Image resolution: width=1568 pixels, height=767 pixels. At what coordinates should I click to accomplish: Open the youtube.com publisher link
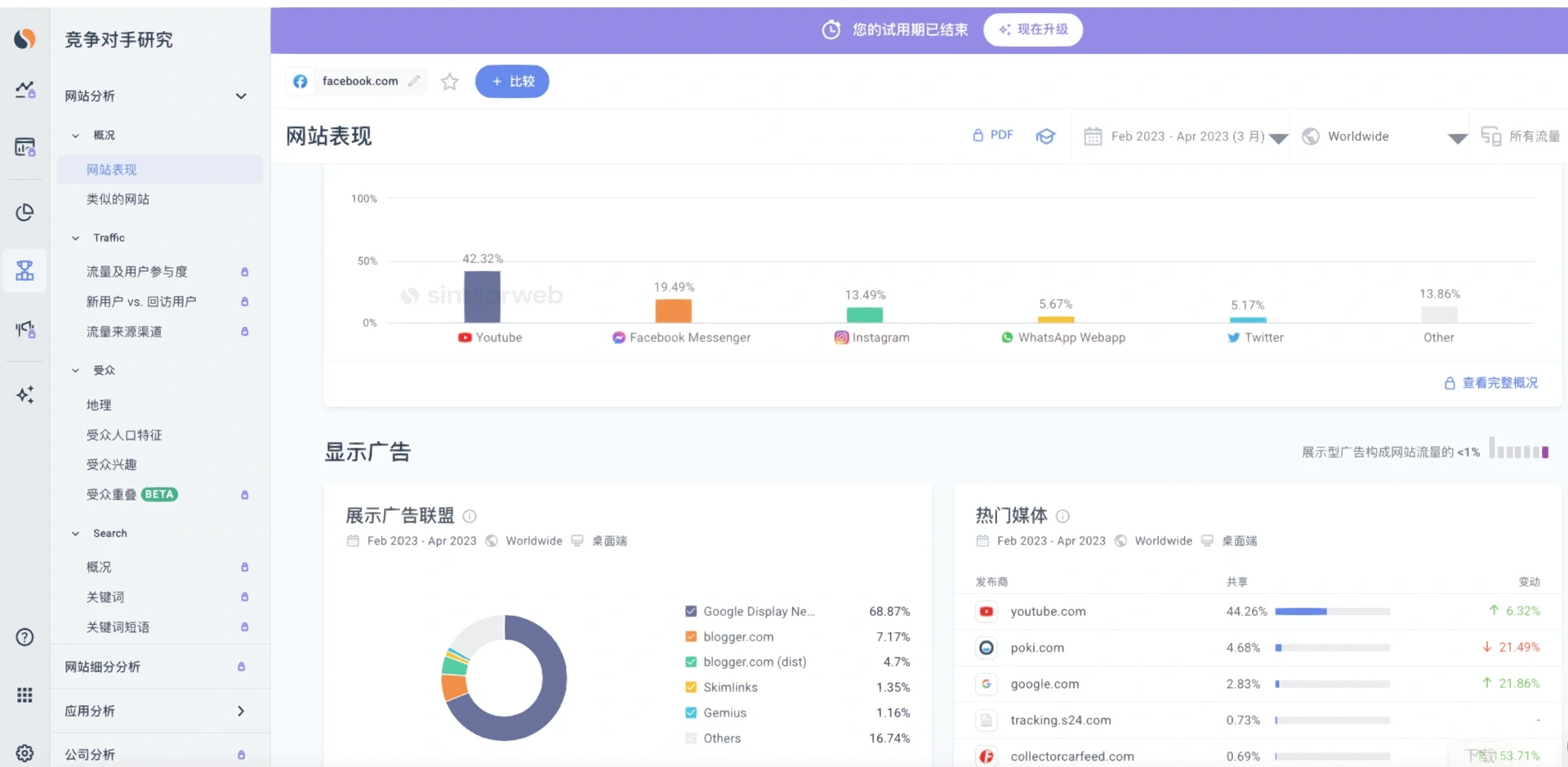[1048, 612]
